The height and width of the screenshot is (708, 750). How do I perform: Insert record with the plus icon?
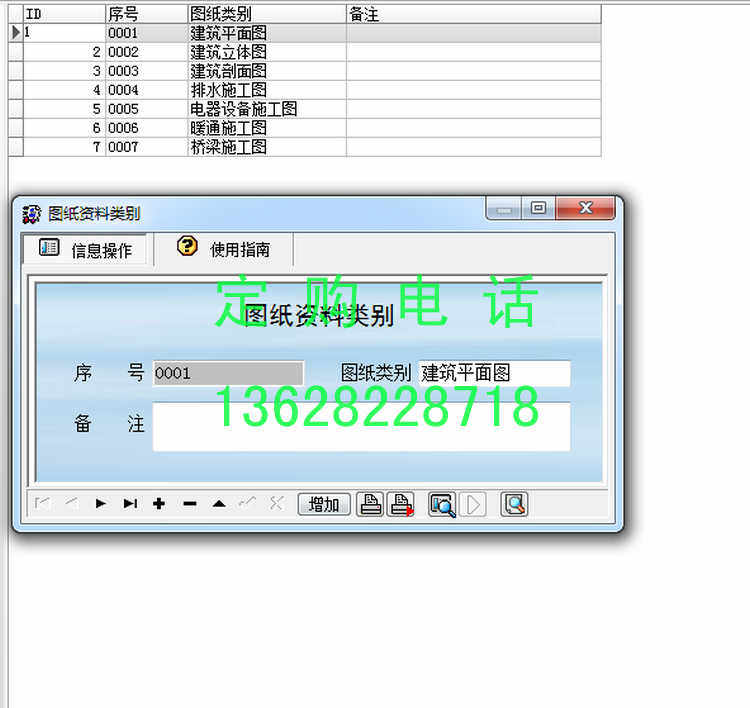point(159,504)
